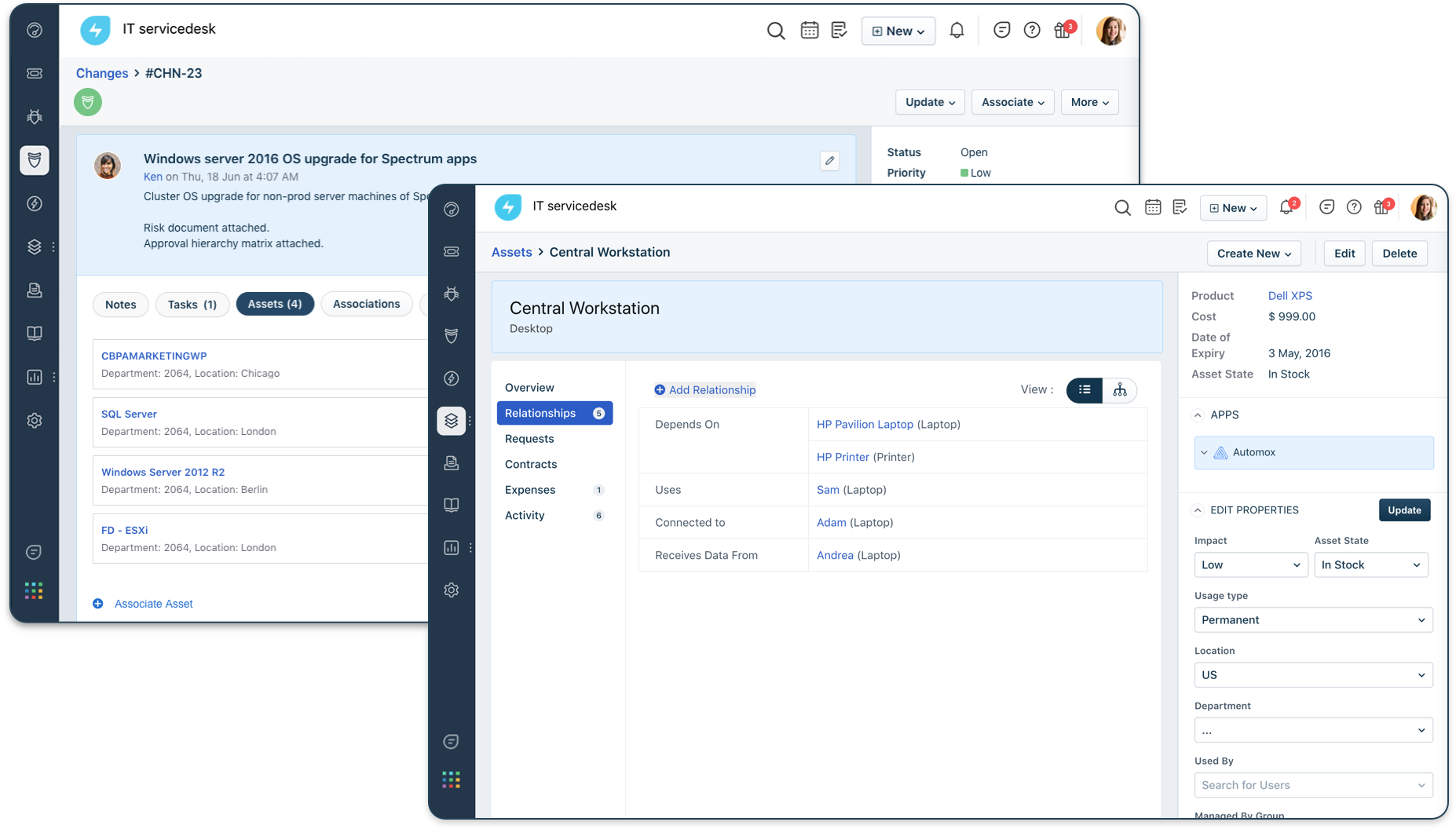This screenshot has width=1456, height=829.
Task: Click the pencil edit icon on change description
Action: pos(829,161)
